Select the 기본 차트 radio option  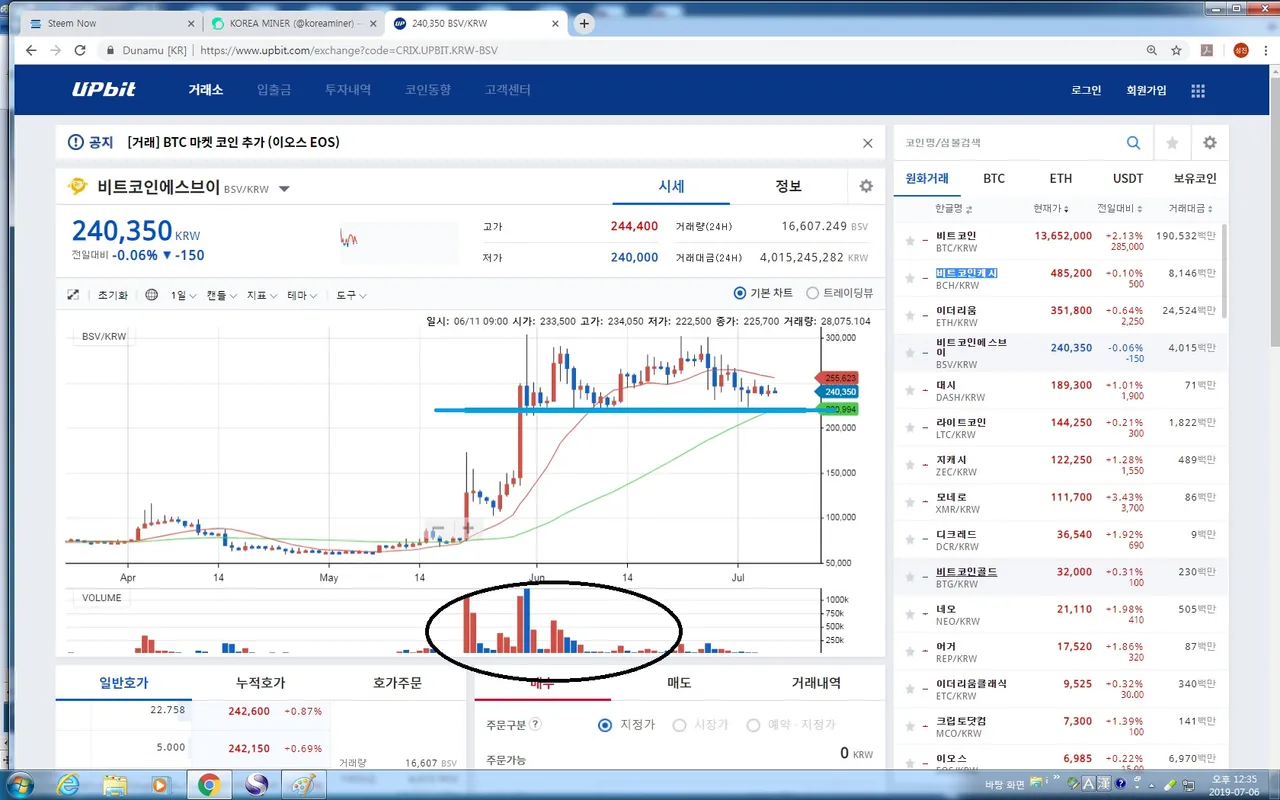[740, 293]
